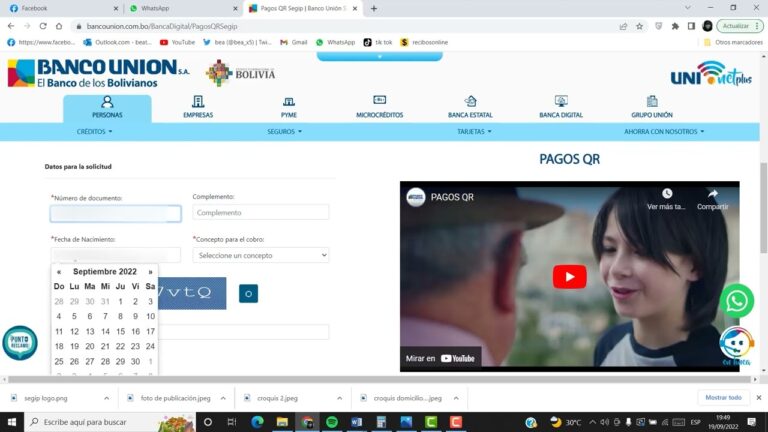
Task: Open the Personas section icon
Action: pos(107,102)
